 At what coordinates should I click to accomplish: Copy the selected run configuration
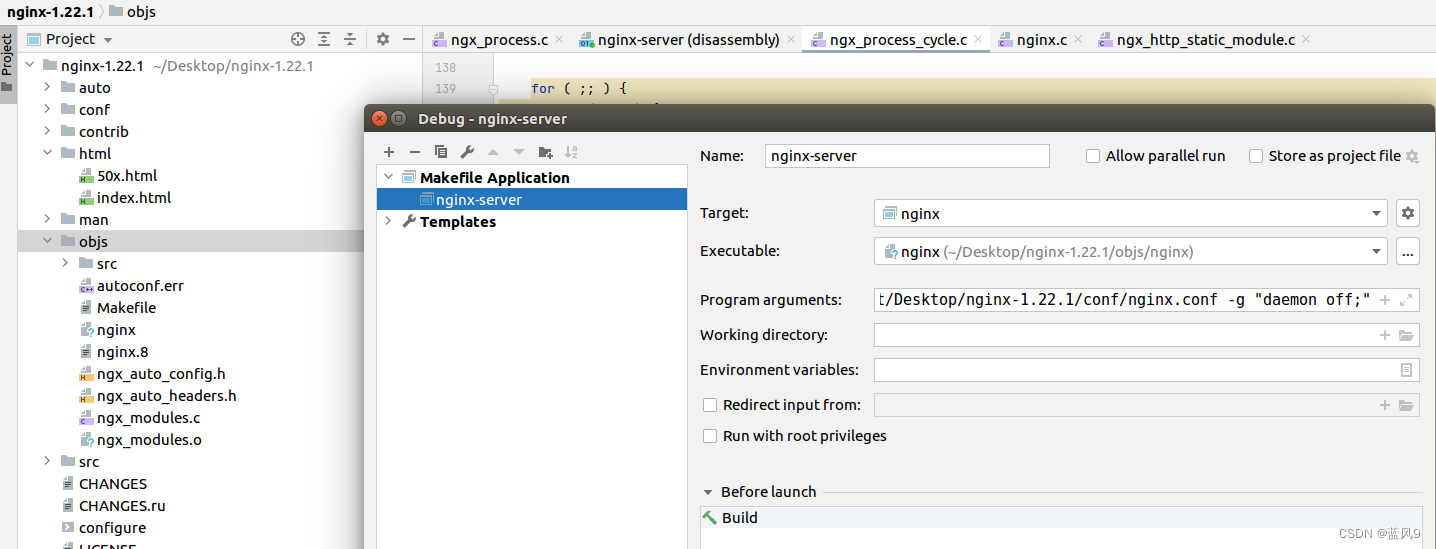coord(441,152)
